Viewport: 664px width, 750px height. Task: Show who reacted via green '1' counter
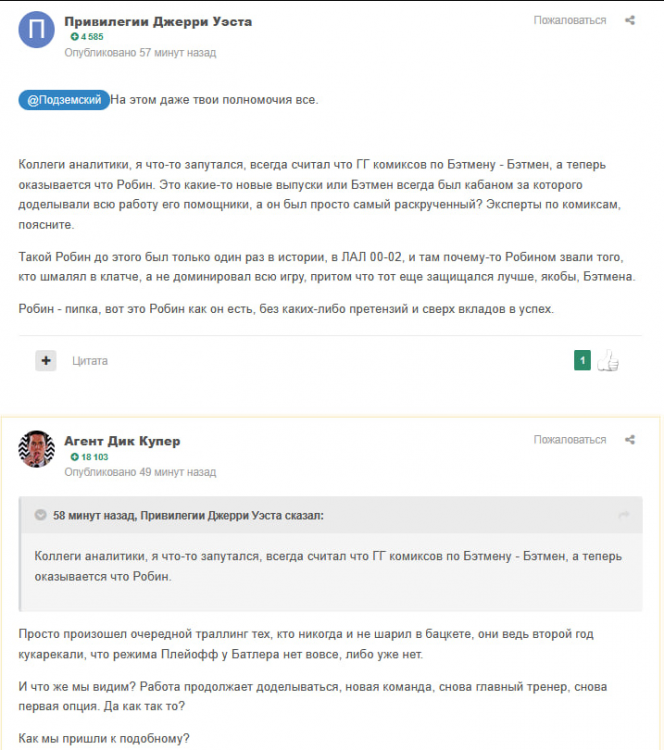582,360
